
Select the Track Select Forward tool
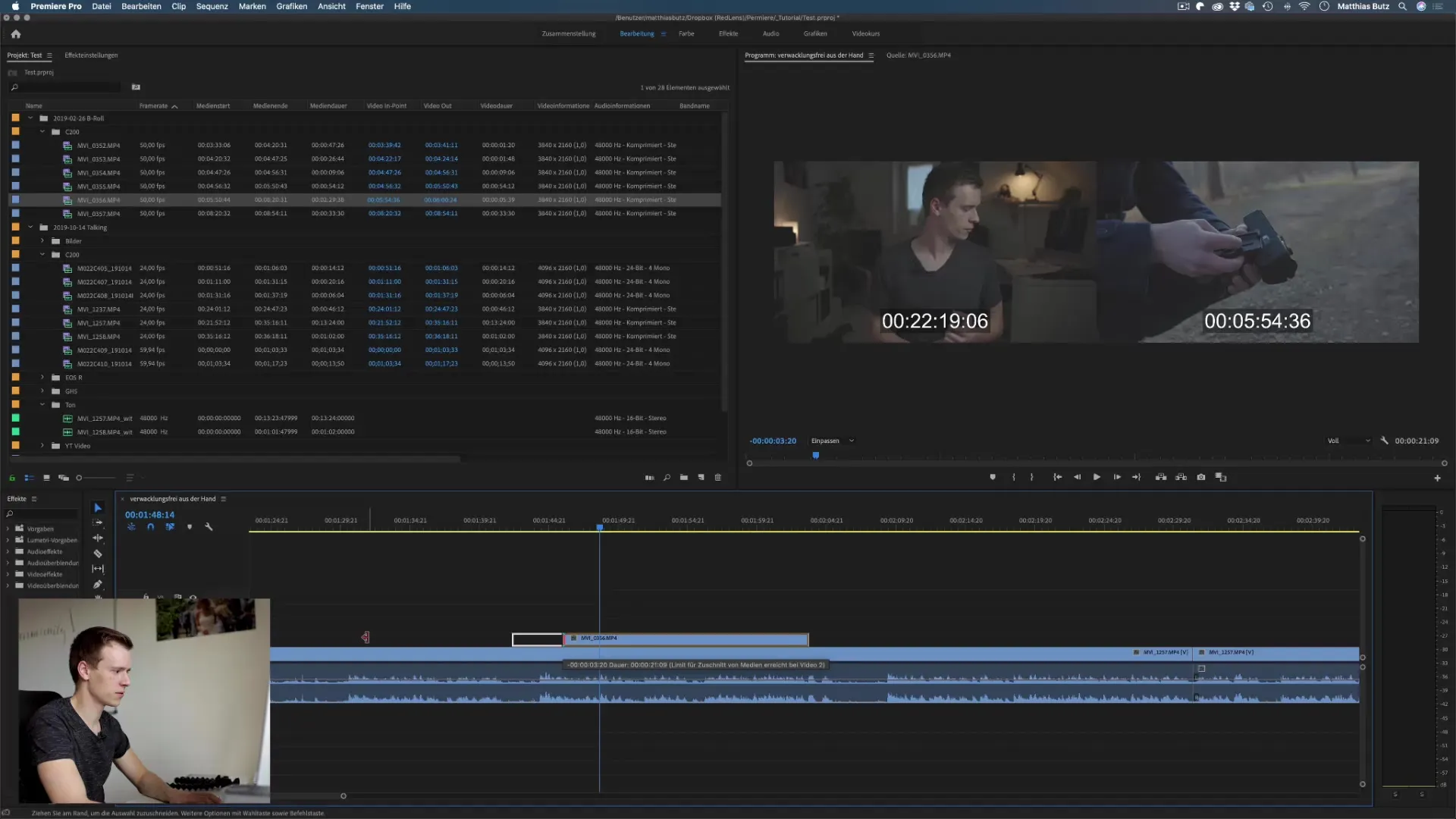[98, 522]
